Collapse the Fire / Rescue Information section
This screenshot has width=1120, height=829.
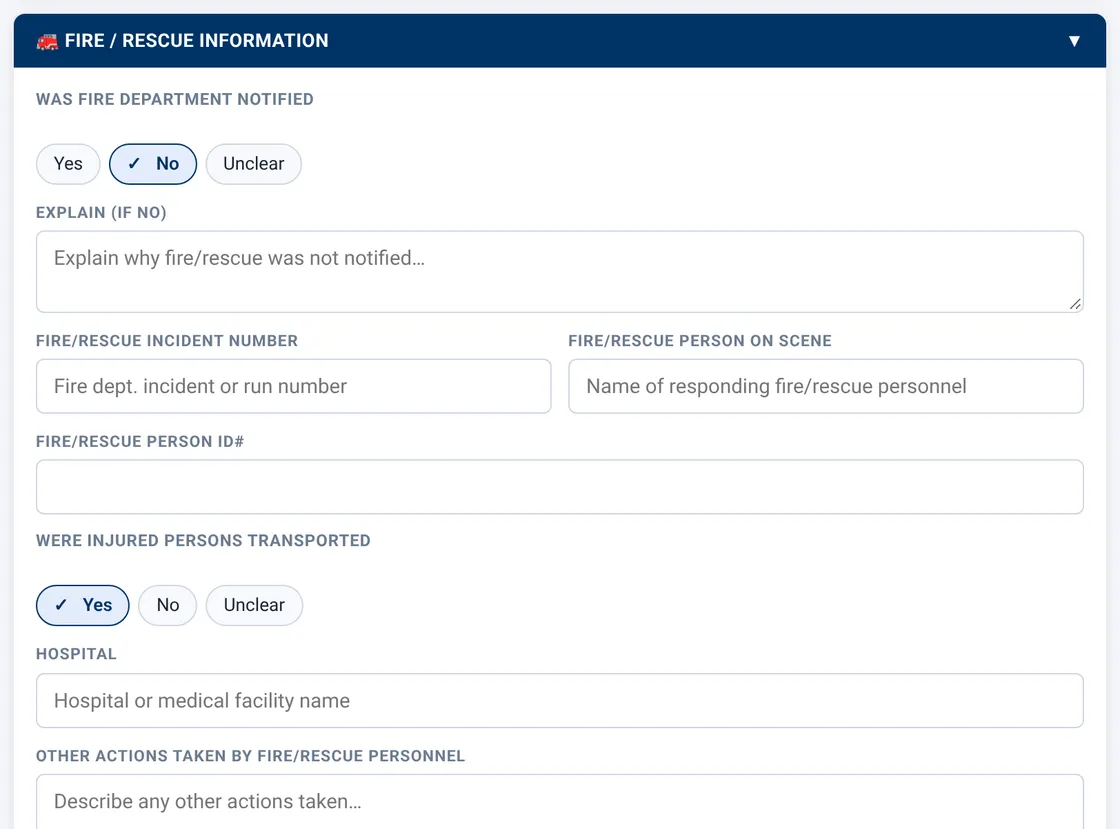tap(1074, 41)
